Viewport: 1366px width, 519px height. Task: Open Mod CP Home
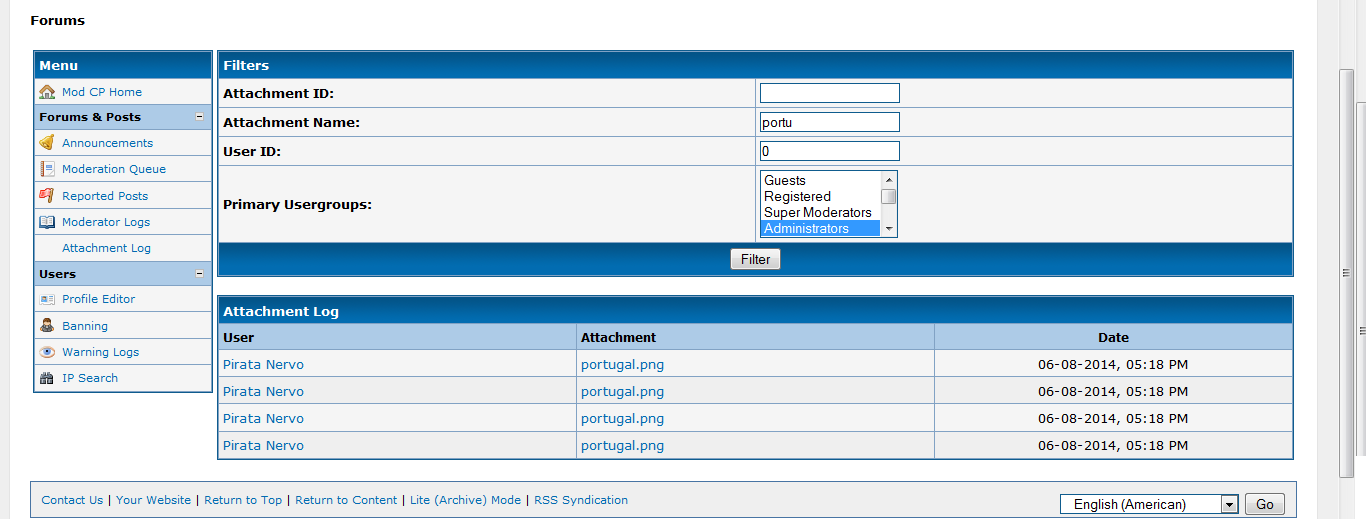[x=102, y=92]
